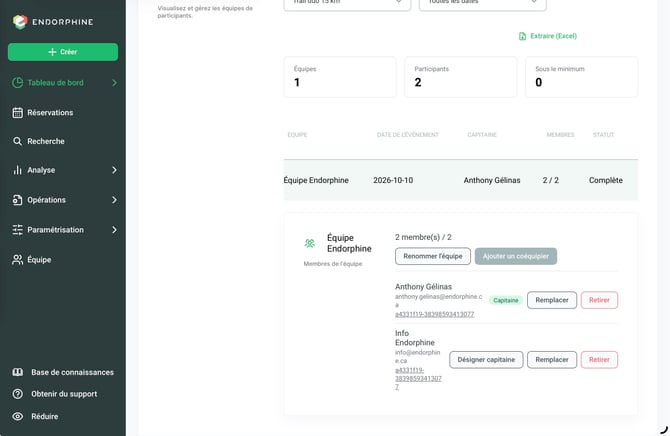The height and width of the screenshot is (436, 670).
Task: Open Équipe people icon in sidebar
Action: pos(18,259)
